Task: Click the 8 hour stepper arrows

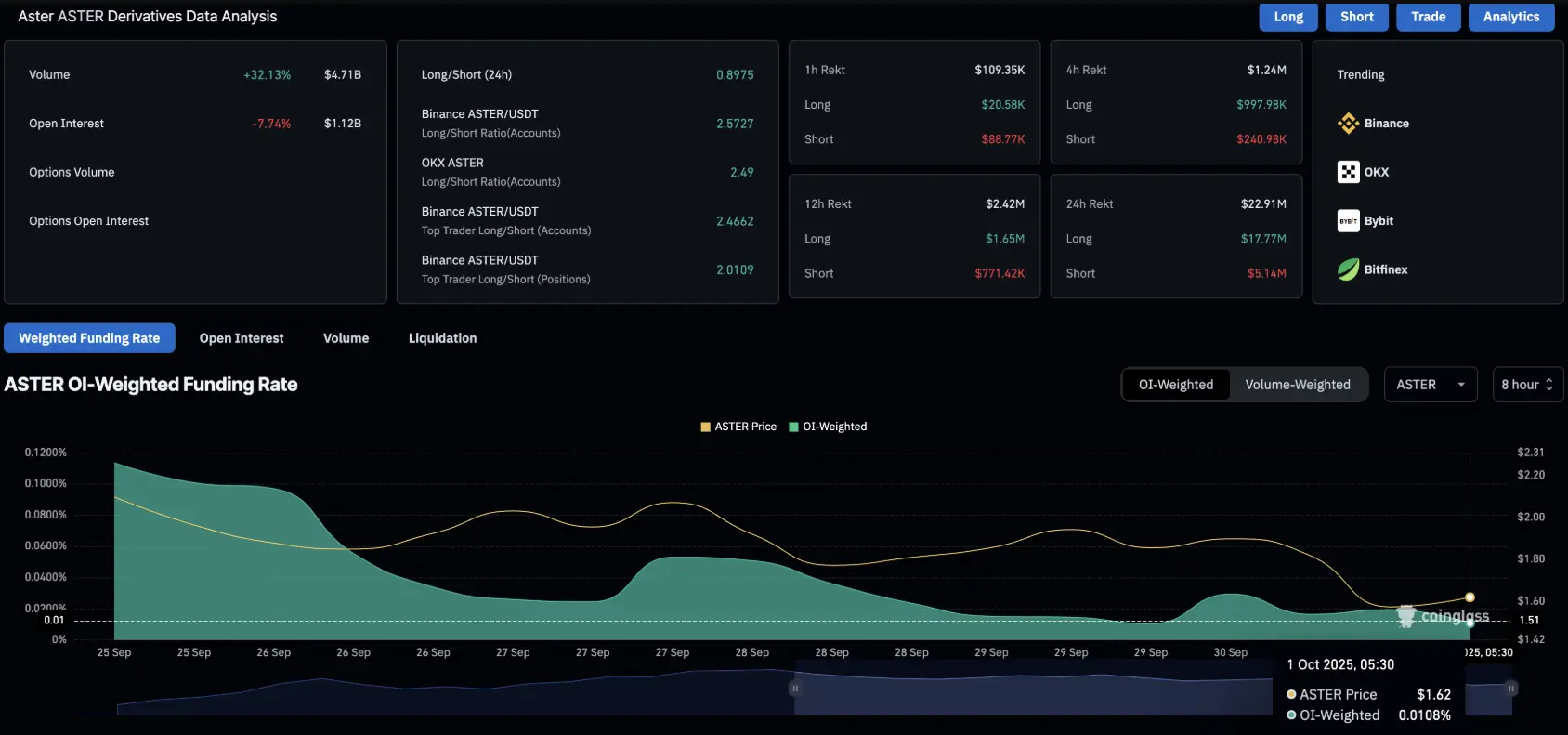Action: pos(1549,385)
